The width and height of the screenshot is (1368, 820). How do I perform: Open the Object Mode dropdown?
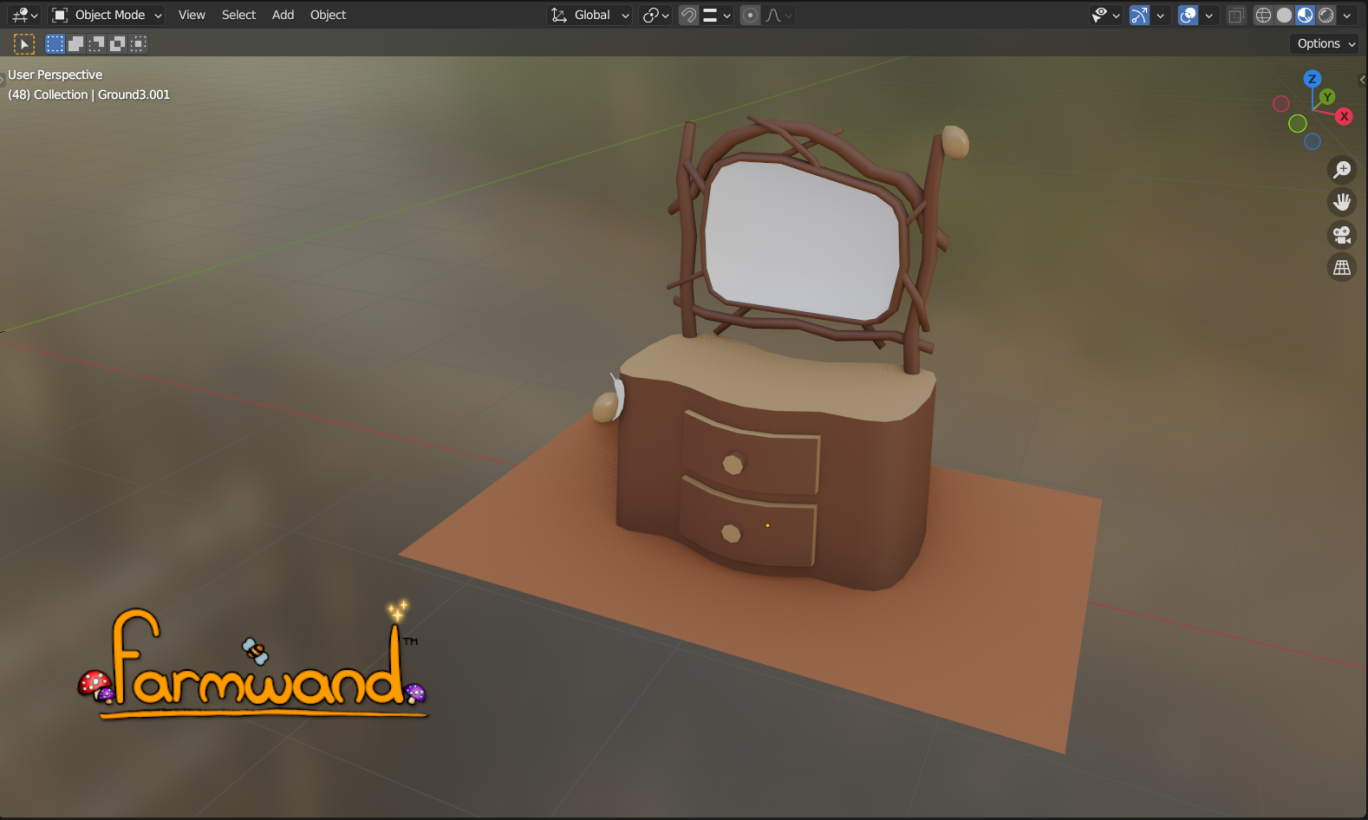click(x=106, y=15)
